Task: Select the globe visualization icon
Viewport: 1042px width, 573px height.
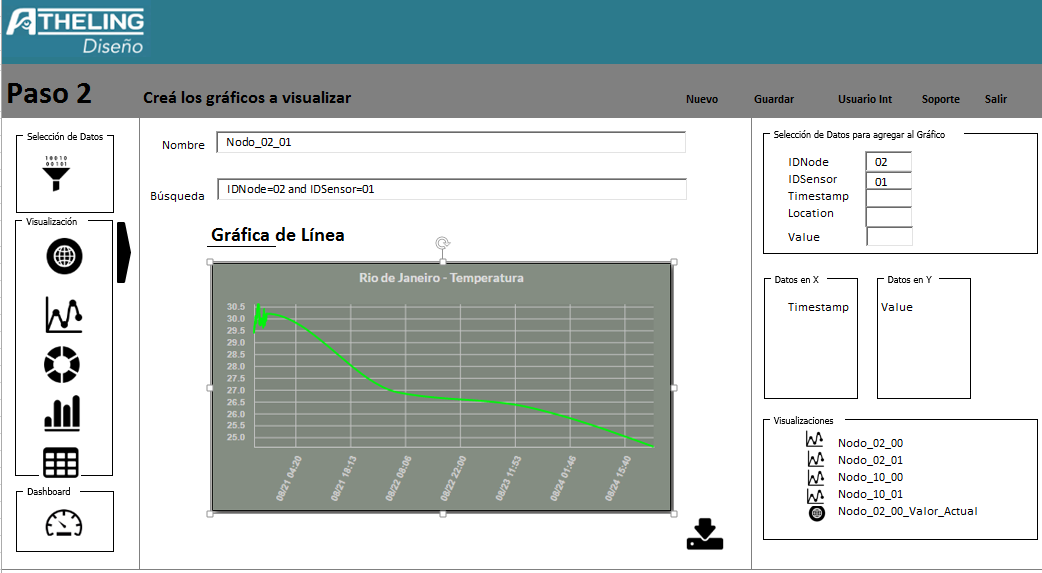Action: pyautogui.click(x=64, y=257)
